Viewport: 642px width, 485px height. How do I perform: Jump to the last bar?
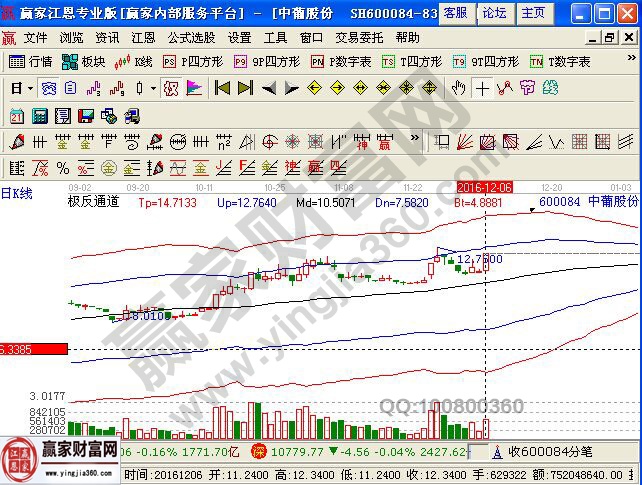245,88
